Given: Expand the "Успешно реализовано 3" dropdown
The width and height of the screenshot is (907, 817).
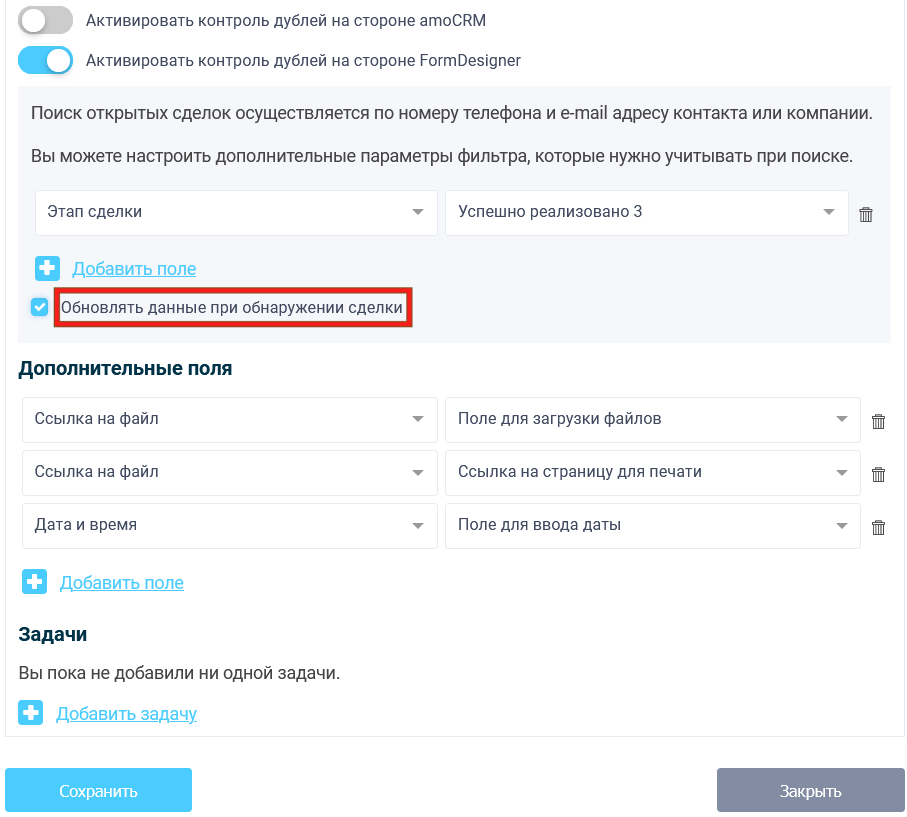Looking at the screenshot, I should click(x=646, y=212).
